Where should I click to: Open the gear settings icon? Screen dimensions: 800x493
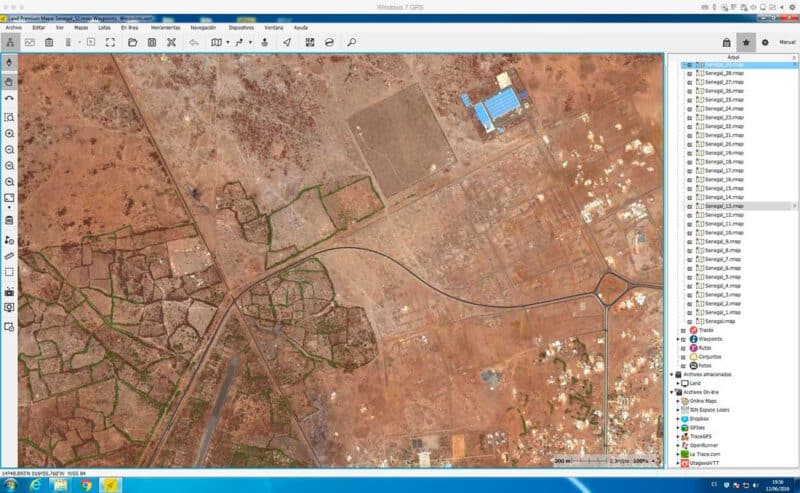pyautogui.click(x=765, y=42)
